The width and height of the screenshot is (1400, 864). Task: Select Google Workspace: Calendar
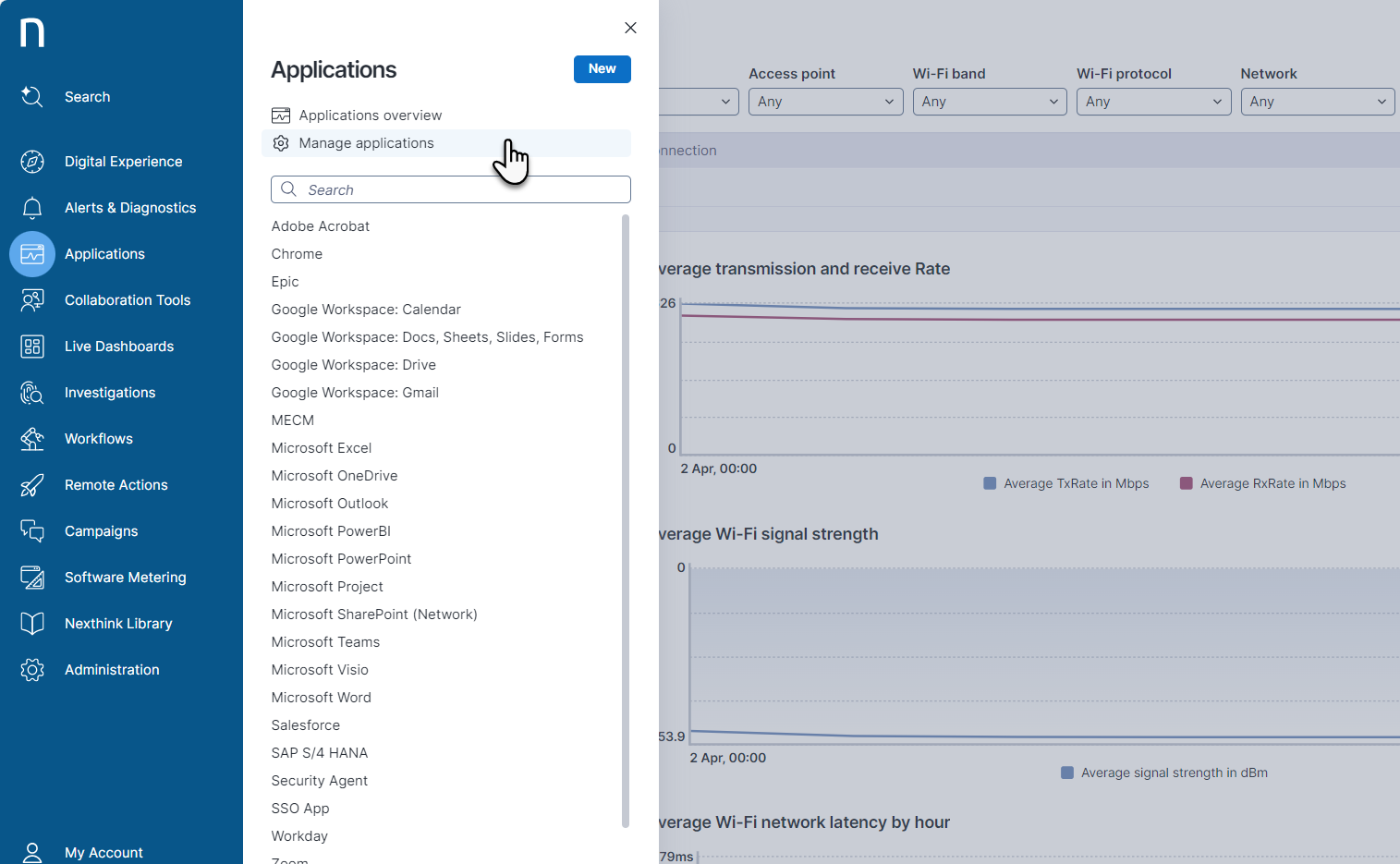point(366,310)
